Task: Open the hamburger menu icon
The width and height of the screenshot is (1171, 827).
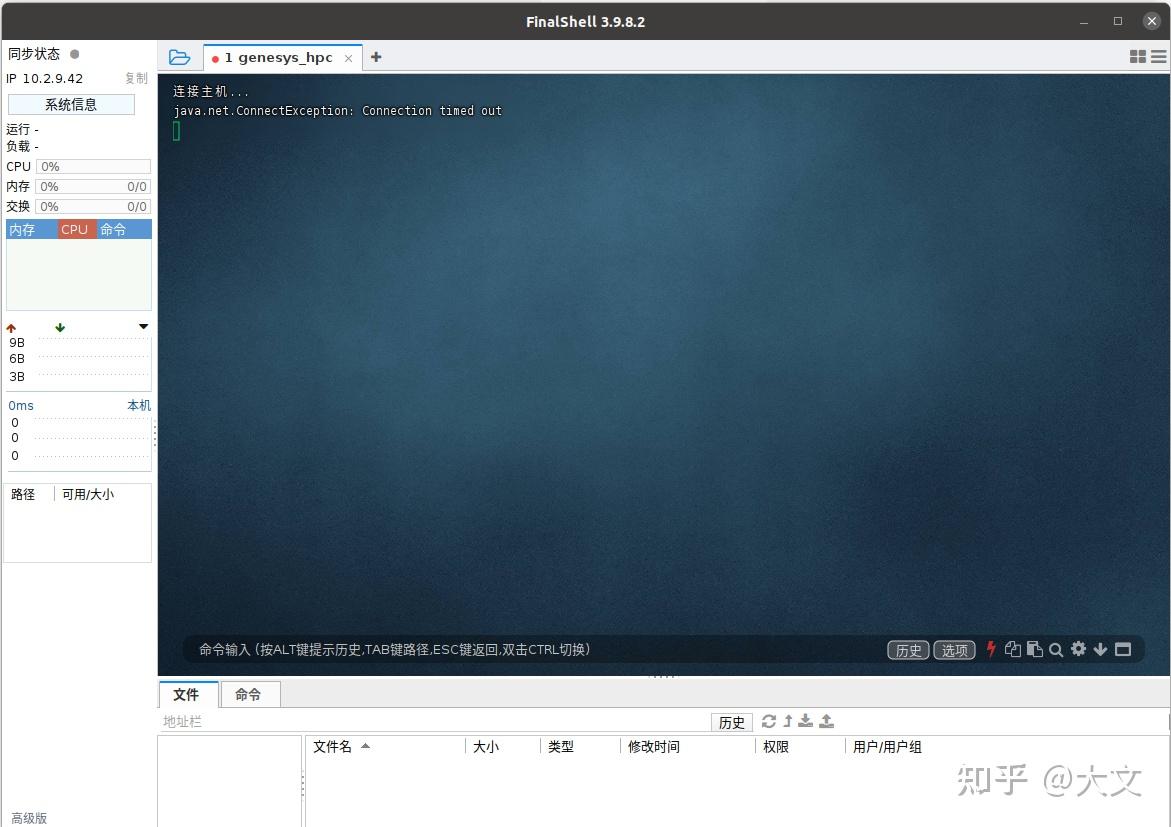Action: tap(1159, 57)
